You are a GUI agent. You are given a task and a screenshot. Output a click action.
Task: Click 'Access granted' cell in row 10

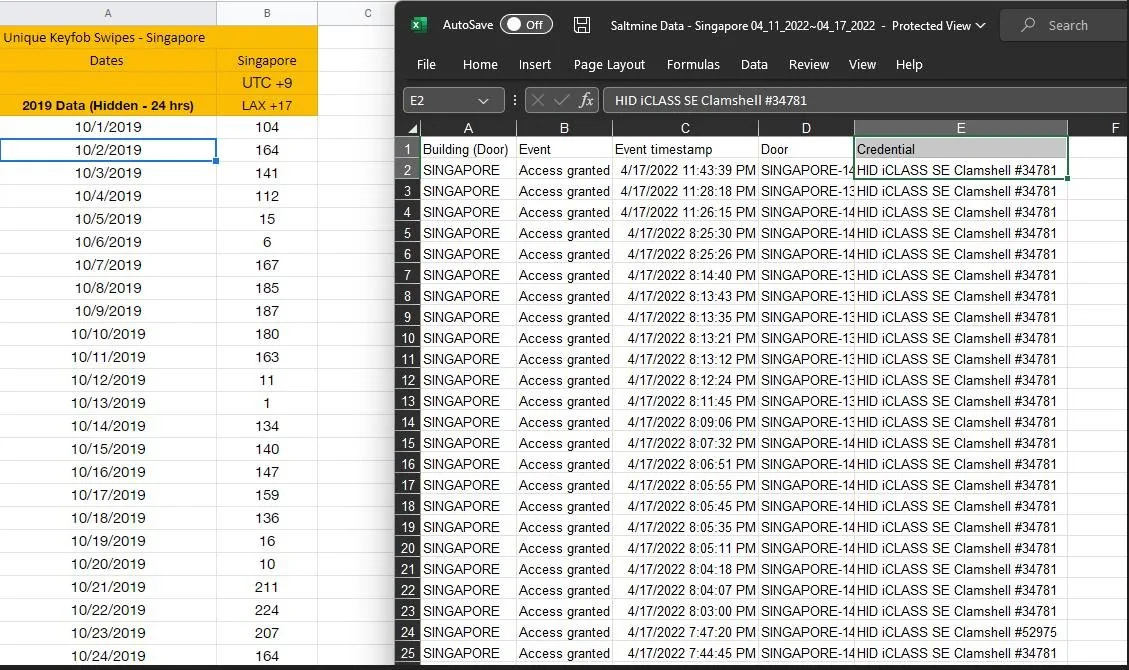[x=564, y=338]
